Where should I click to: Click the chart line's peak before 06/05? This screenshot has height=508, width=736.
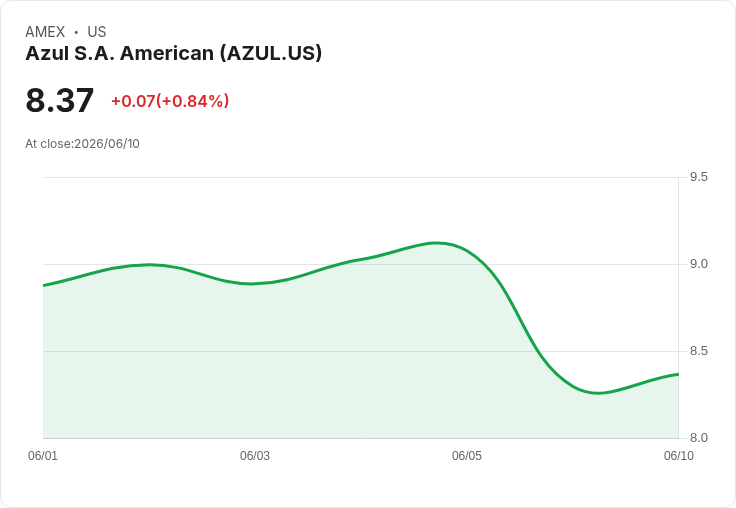click(x=436, y=243)
